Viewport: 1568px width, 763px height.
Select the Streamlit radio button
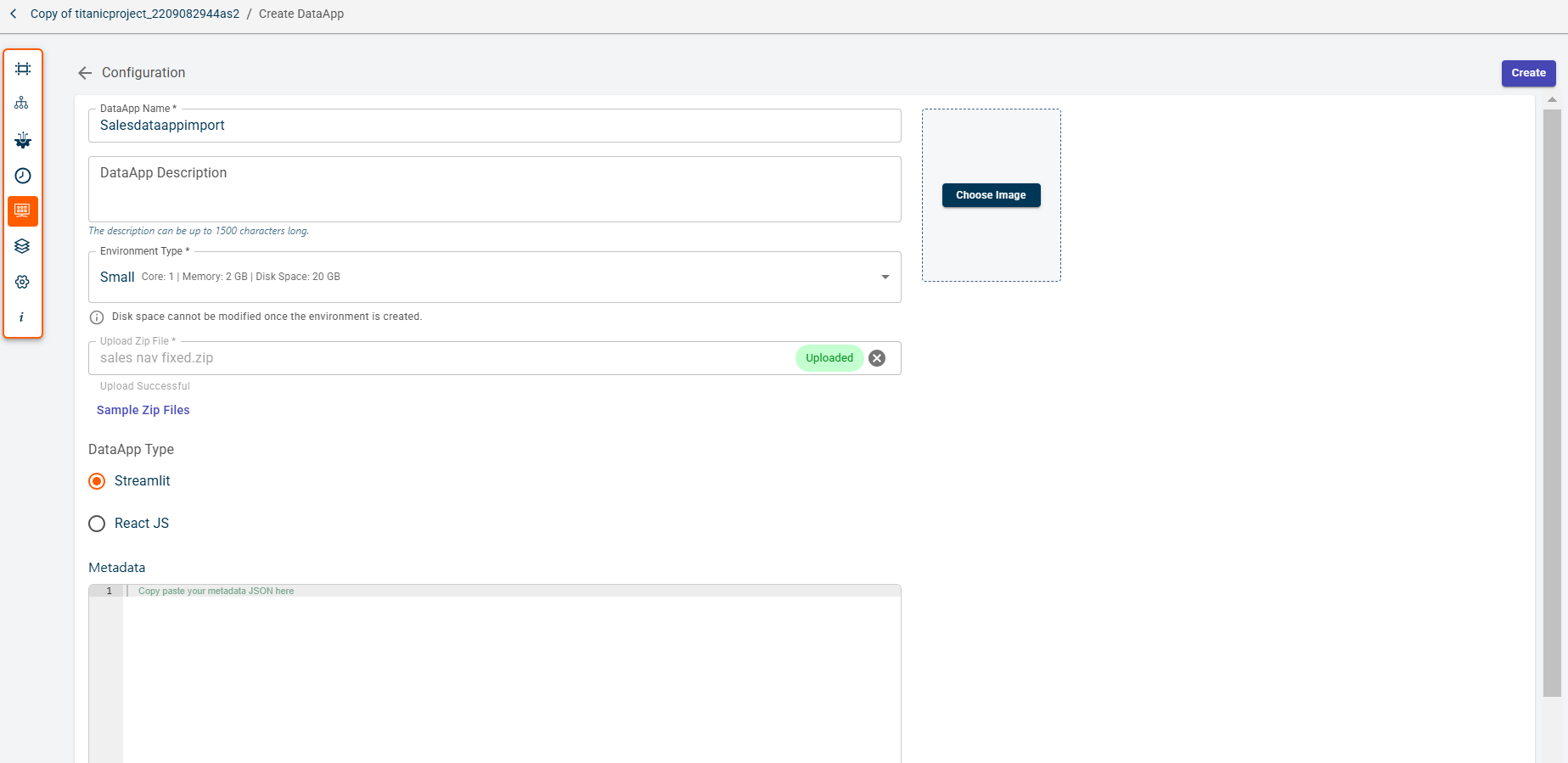pyautogui.click(x=98, y=481)
